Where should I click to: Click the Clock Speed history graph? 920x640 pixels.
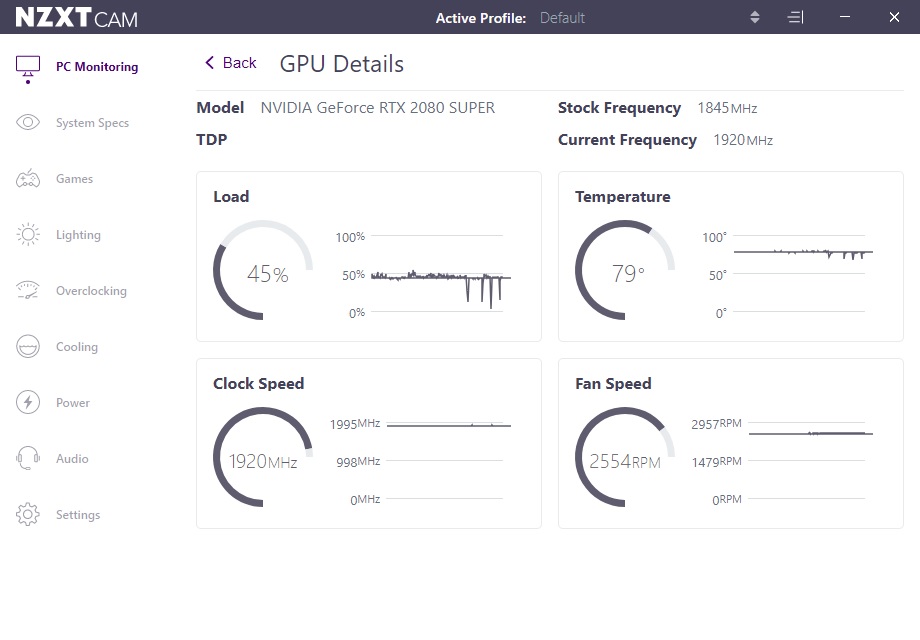click(x=448, y=462)
